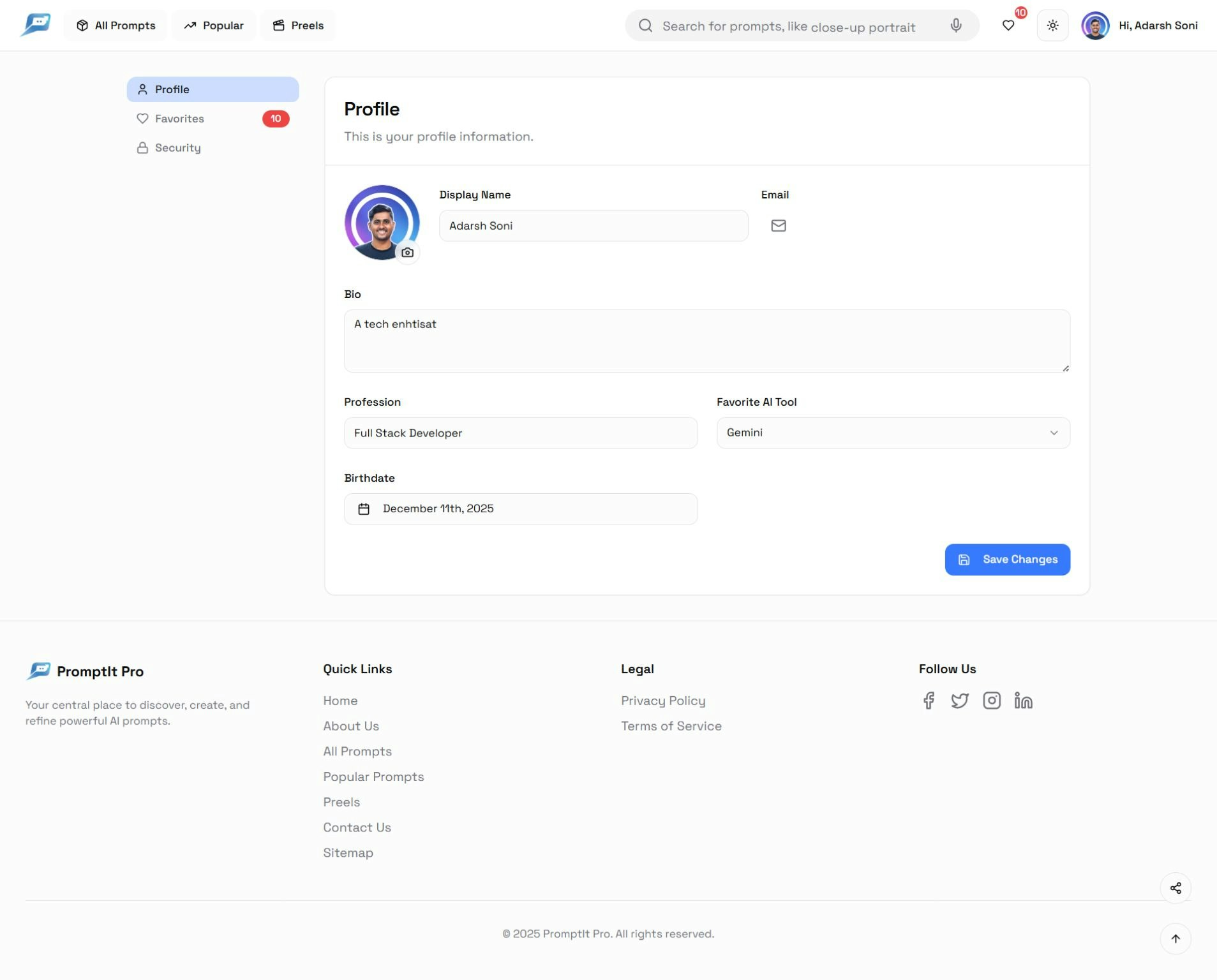The image size is (1217, 980).
Task: Open the Contact Us link
Action: pos(357,828)
